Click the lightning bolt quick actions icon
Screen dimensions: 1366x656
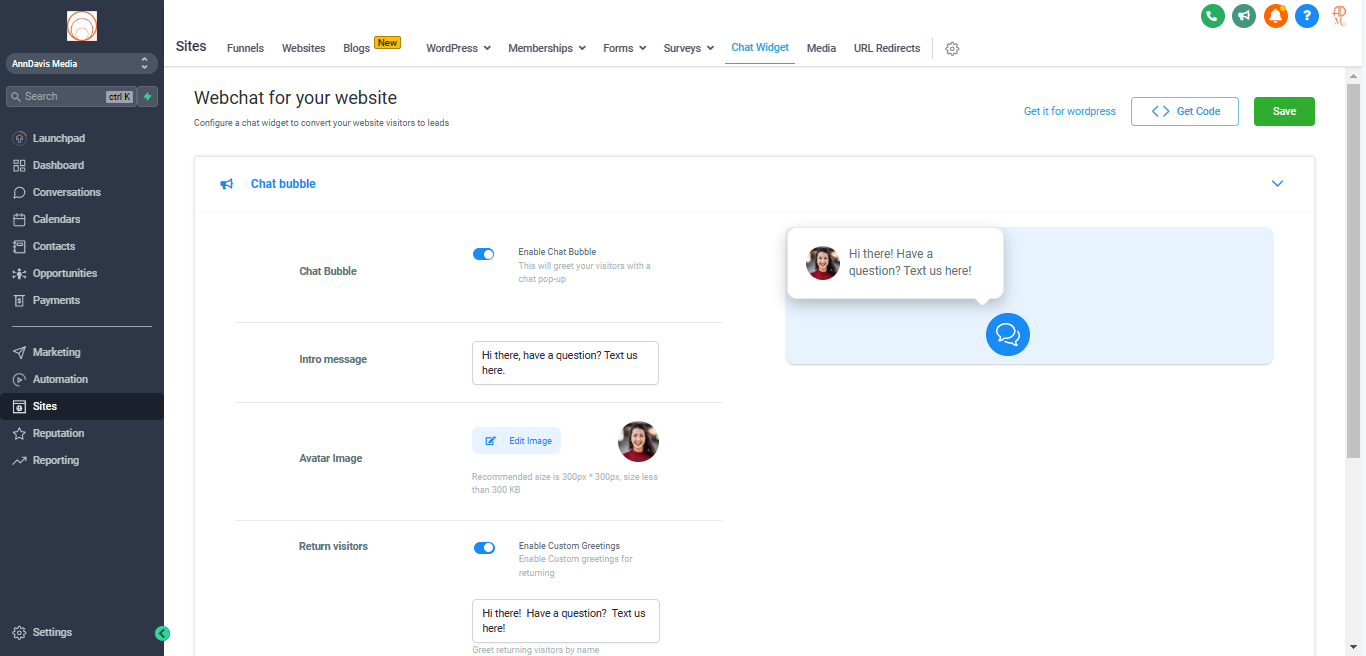(x=148, y=97)
